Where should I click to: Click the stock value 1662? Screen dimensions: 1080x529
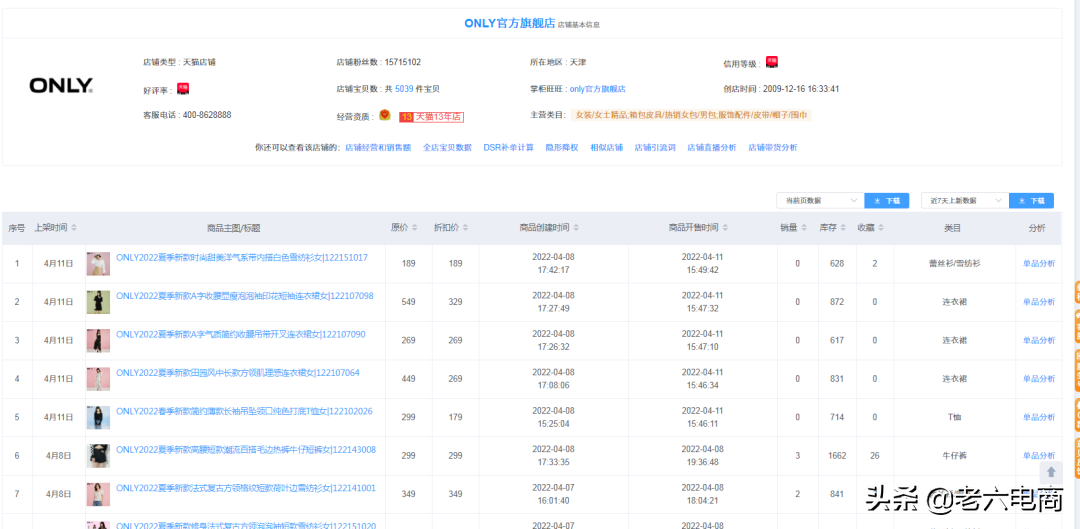[x=837, y=455]
